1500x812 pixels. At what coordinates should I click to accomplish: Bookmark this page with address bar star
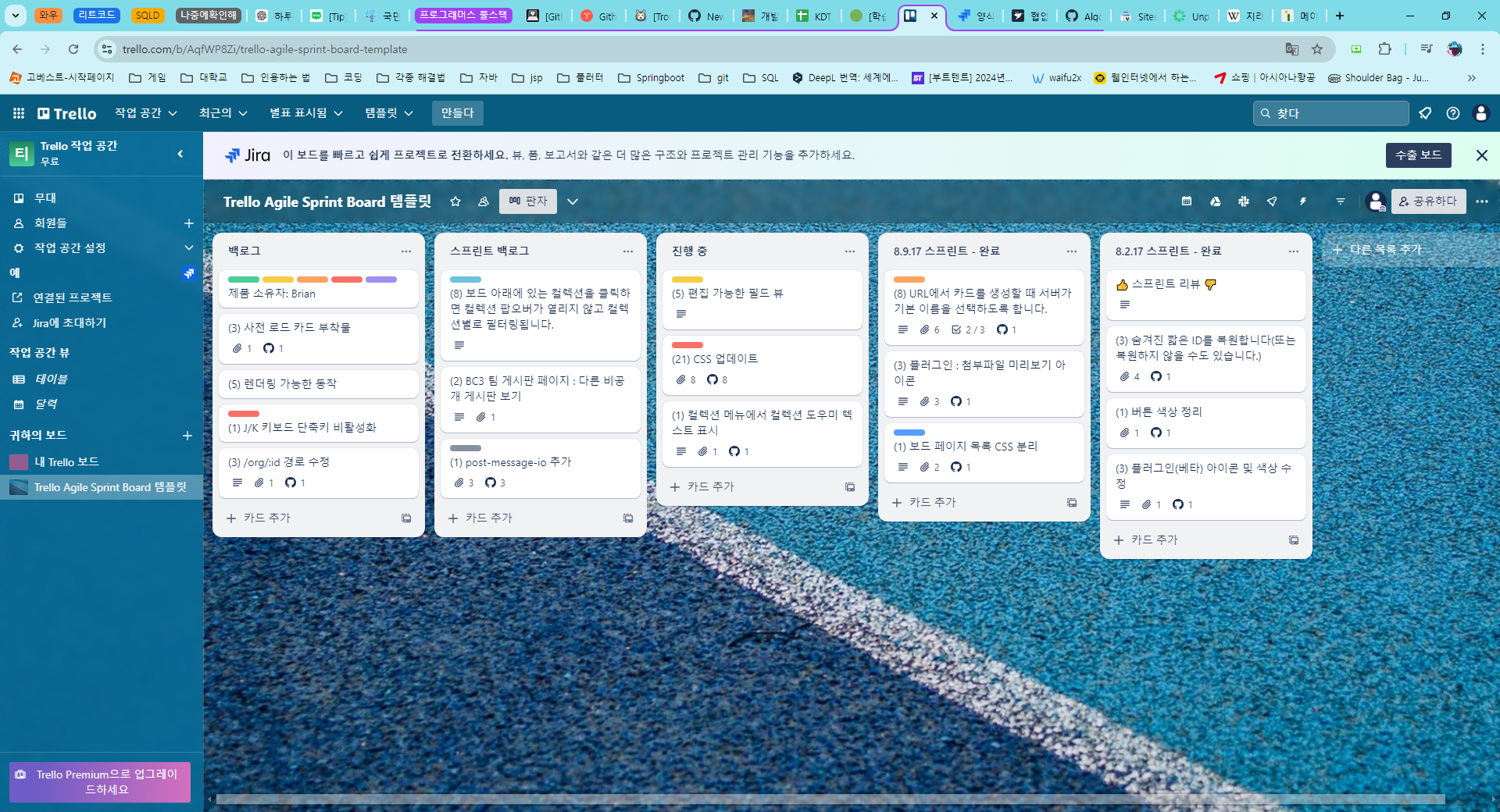pos(1317,49)
